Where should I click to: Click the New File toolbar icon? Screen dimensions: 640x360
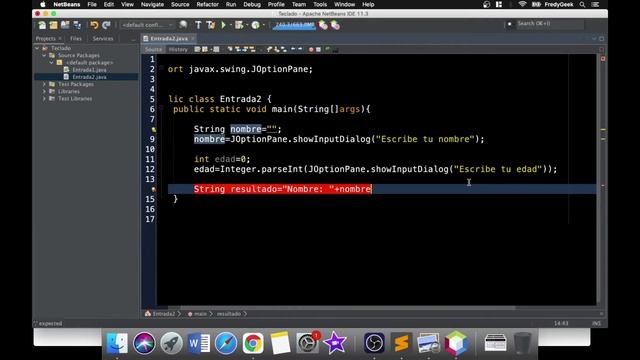(x=42, y=25)
